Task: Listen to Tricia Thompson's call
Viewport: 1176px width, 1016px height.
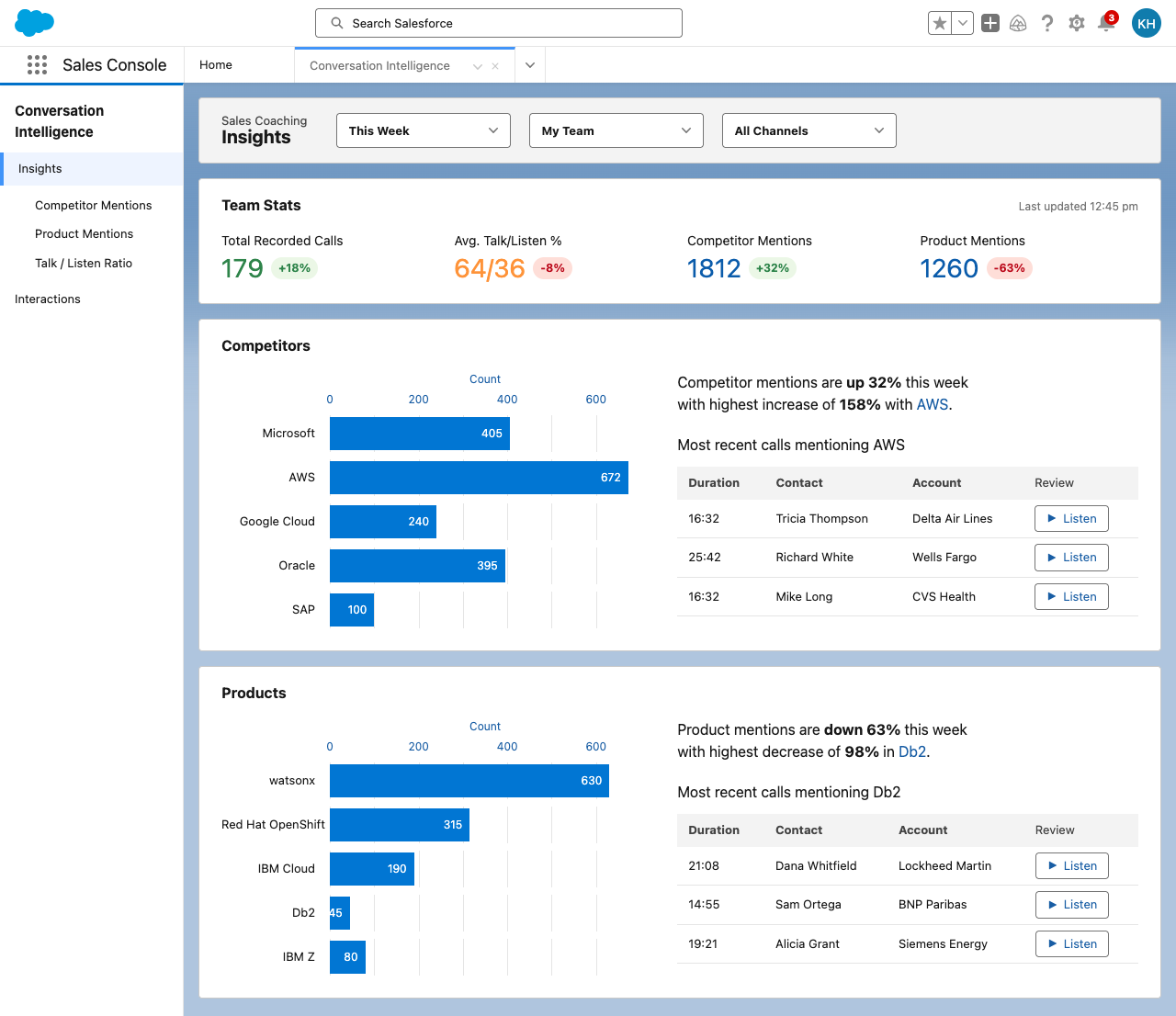Action: pos(1071,518)
